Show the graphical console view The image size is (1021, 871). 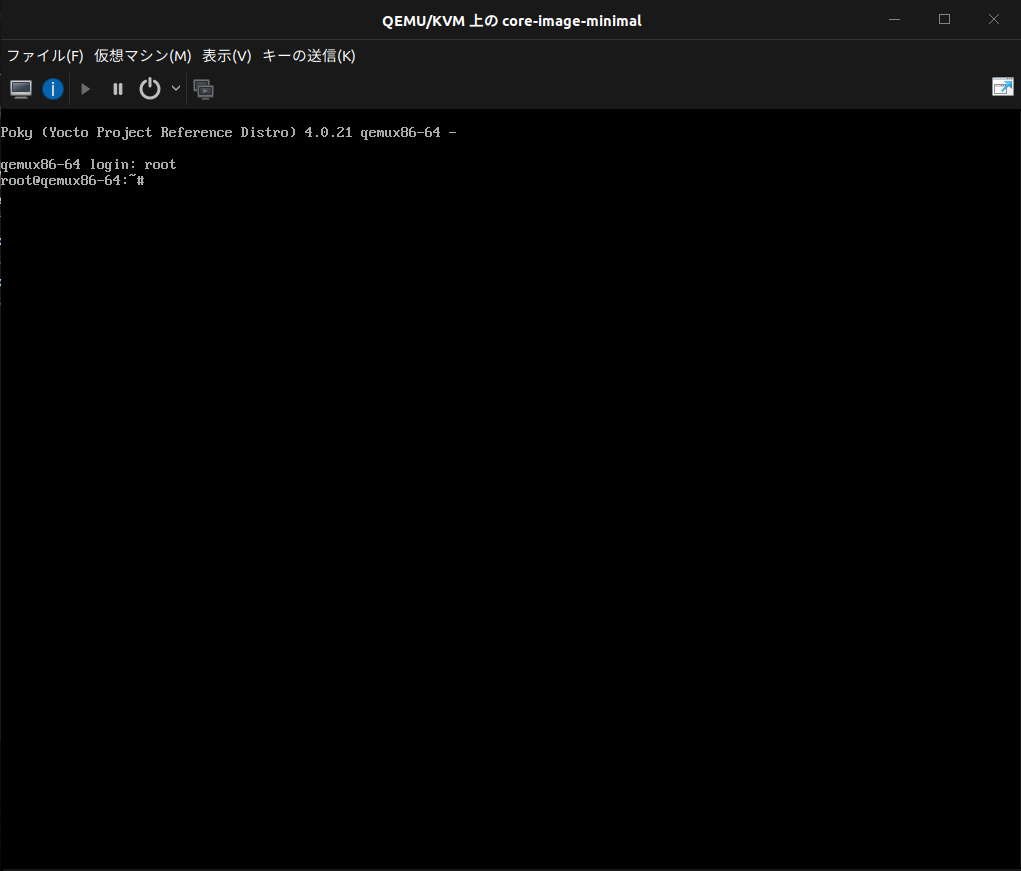tap(21, 89)
